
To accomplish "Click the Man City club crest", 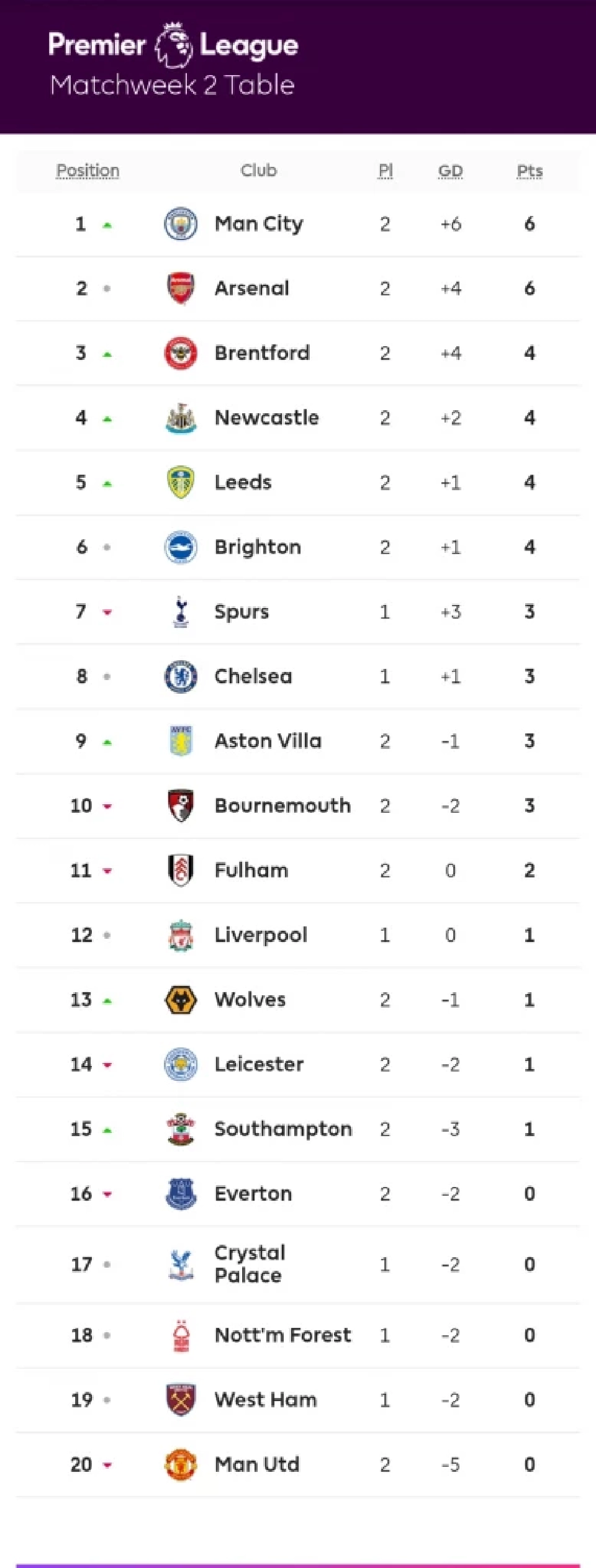I will (181, 224).
